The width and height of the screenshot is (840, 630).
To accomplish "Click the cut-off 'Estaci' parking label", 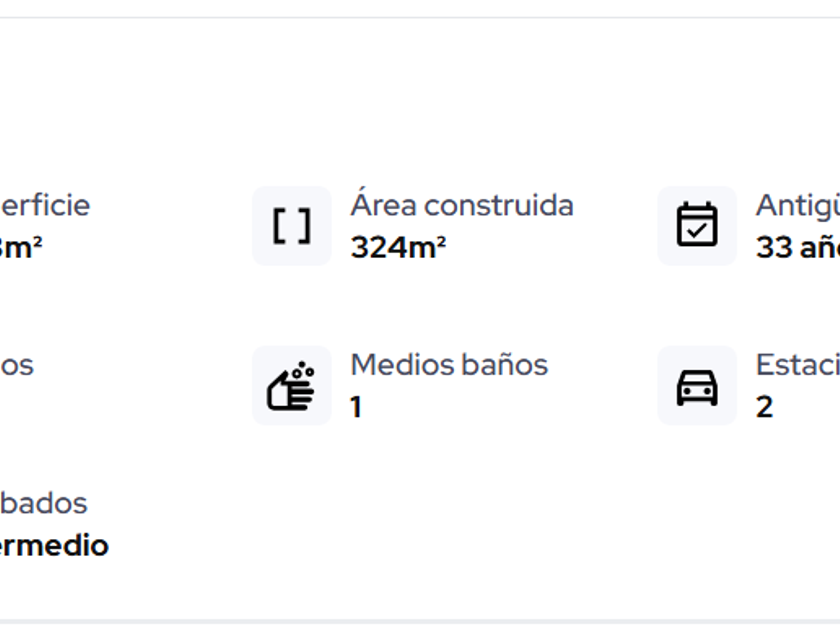I will pos(796,365).
